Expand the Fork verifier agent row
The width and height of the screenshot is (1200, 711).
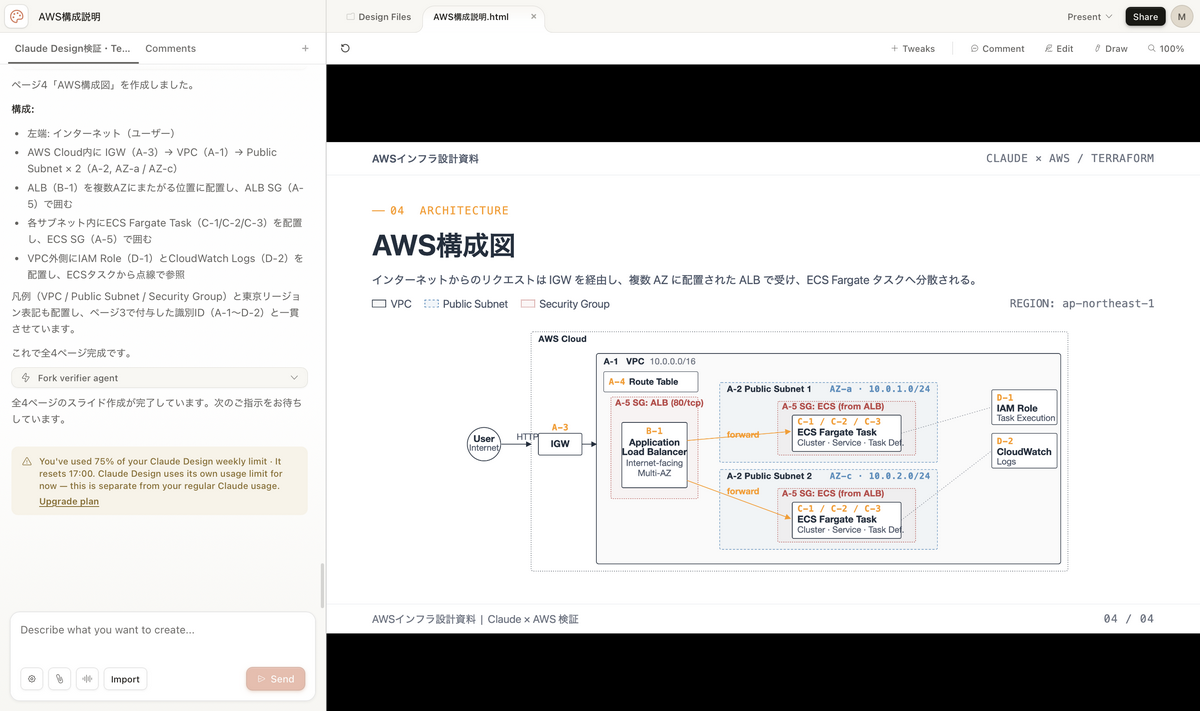click(160, 378)
